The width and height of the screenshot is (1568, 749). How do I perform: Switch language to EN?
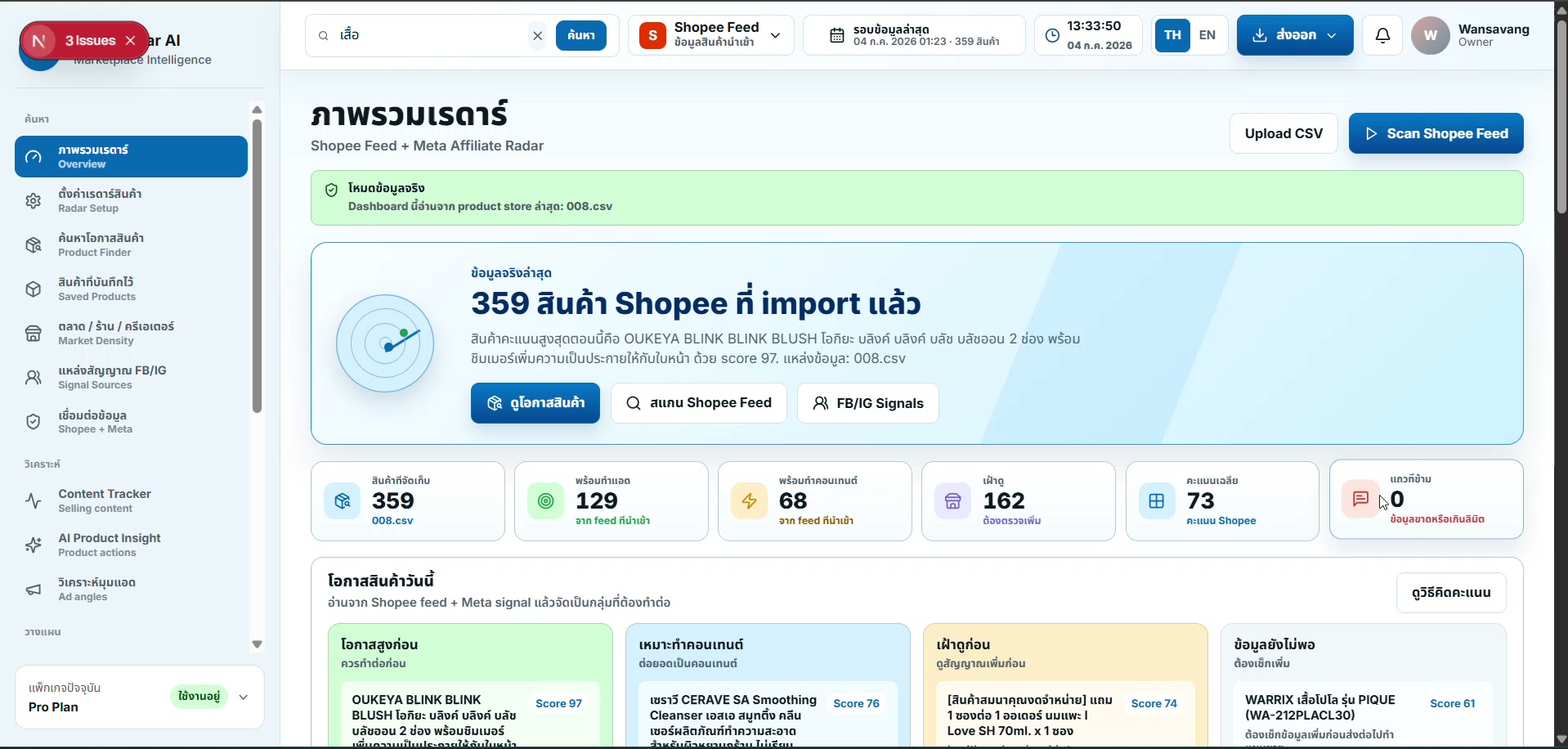1207,35
